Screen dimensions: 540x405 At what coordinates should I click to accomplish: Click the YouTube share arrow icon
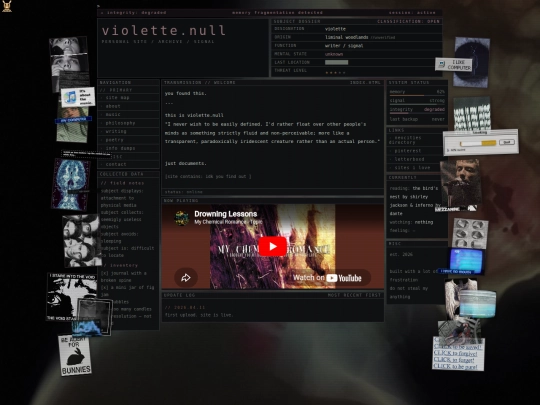click(x=186, y=278)
